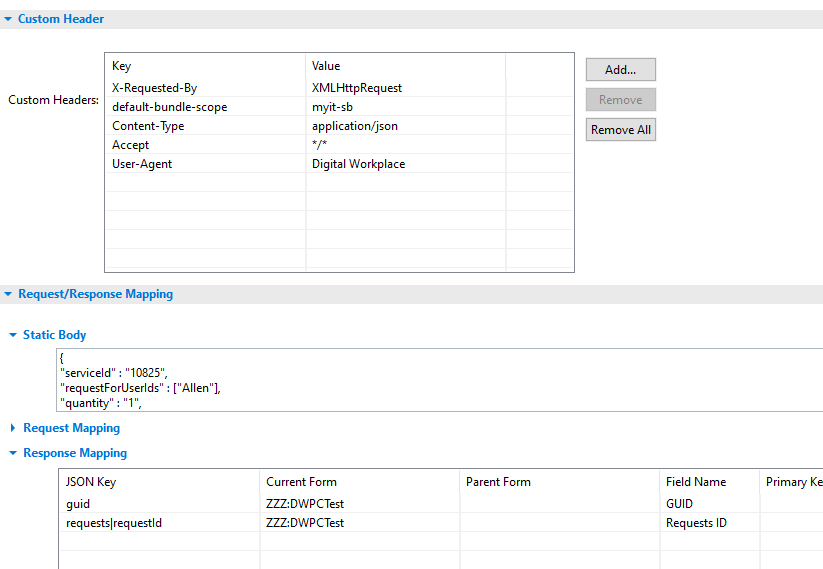The height and width of the screenshot is (569, 823).
Task: Select the X-Requested-By header row
Action: [154, 88]
